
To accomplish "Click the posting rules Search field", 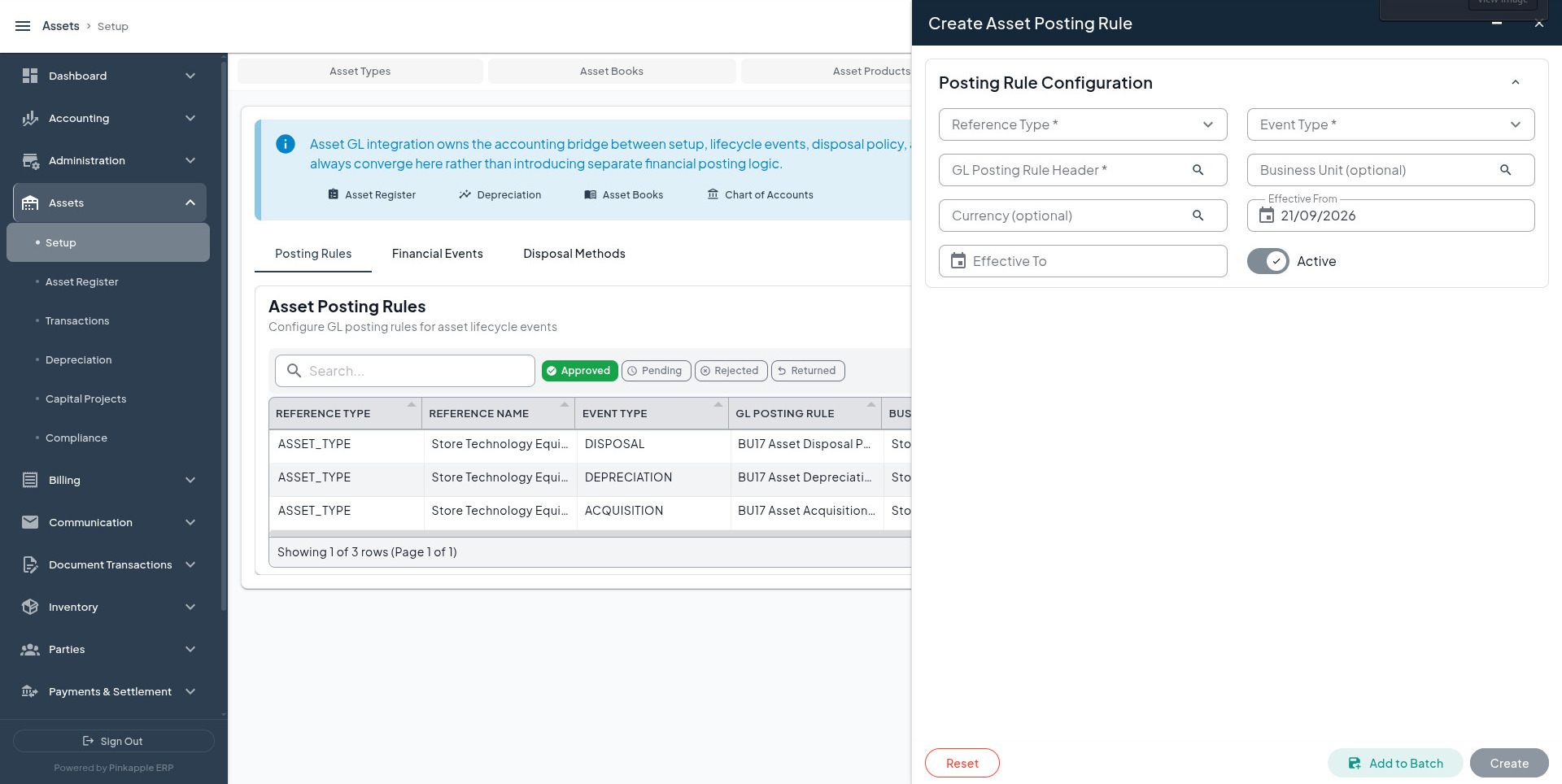I will pyautogui.click(x=405, y=371).
